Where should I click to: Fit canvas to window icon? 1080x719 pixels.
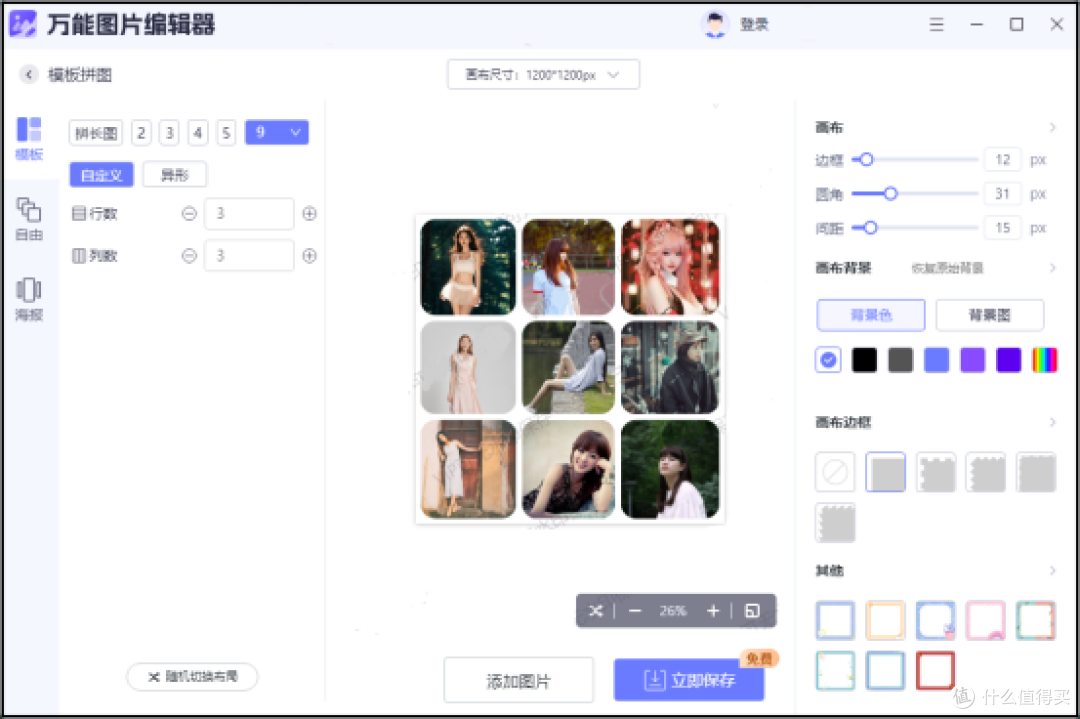[x=752, y=610]
